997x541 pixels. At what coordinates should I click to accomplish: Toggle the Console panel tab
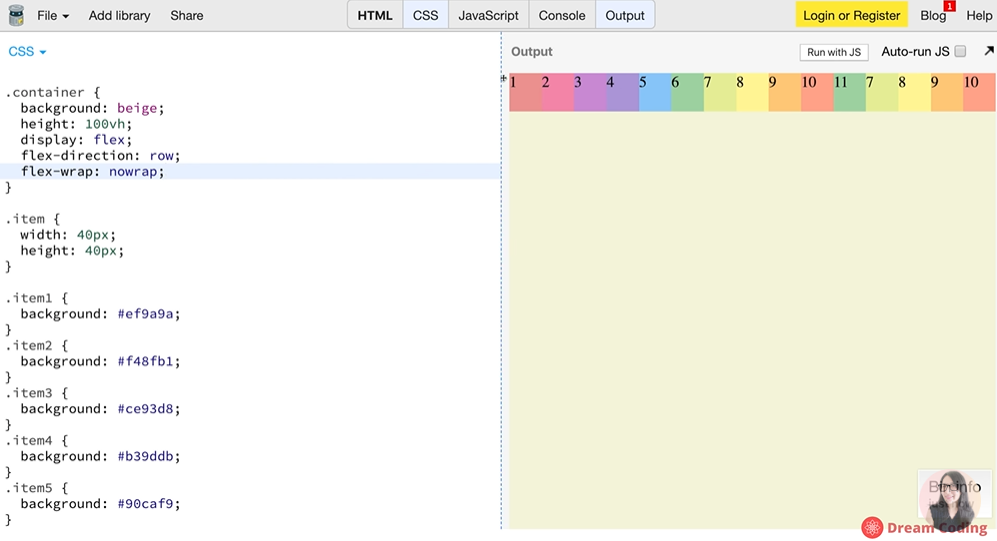[562, 15]
